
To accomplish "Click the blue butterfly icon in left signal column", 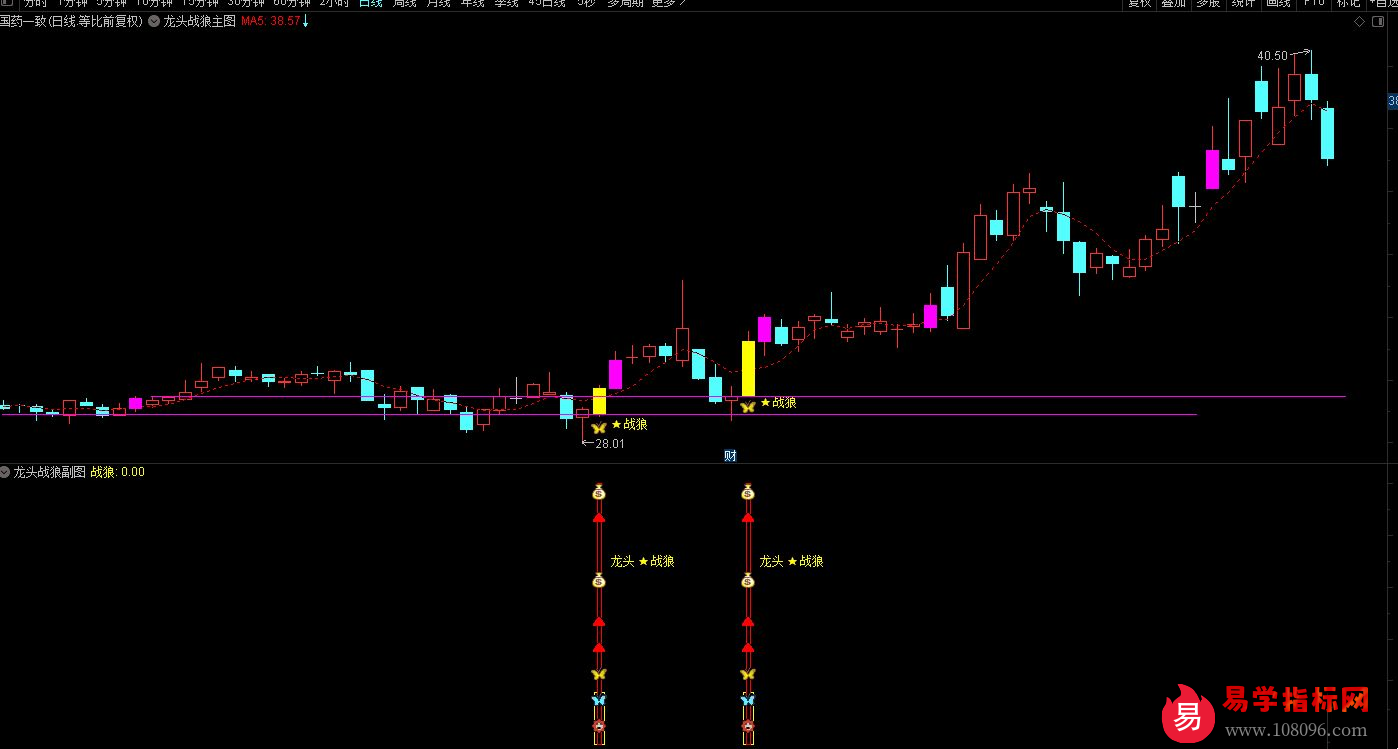I will pos(599,700).
